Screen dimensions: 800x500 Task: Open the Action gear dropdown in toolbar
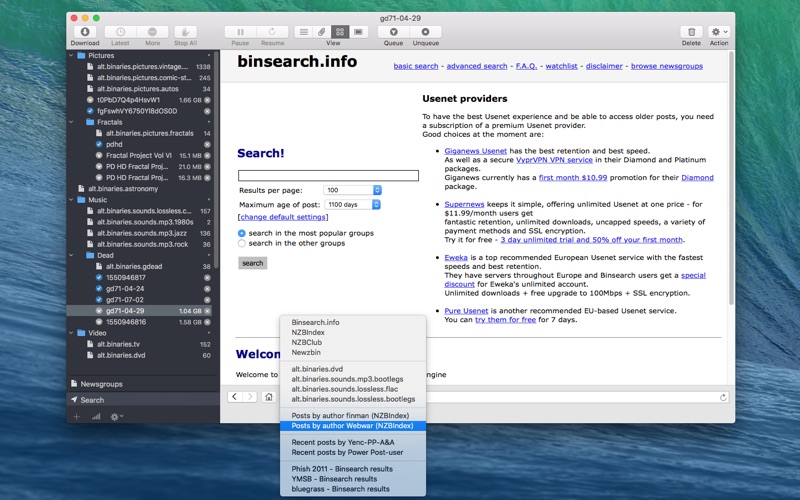[x=719, y=32]
